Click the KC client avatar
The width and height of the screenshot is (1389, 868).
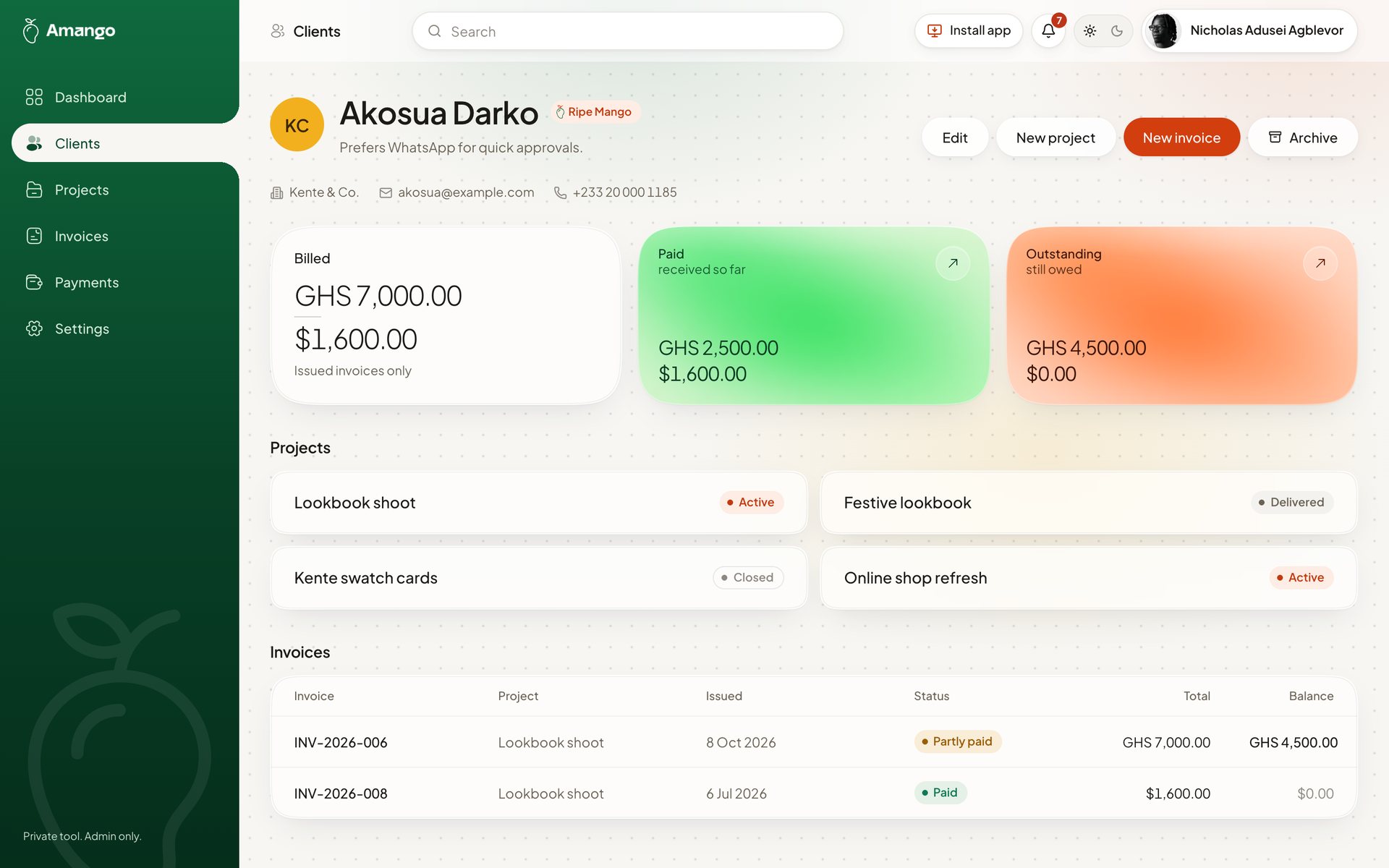coord(297,124)
